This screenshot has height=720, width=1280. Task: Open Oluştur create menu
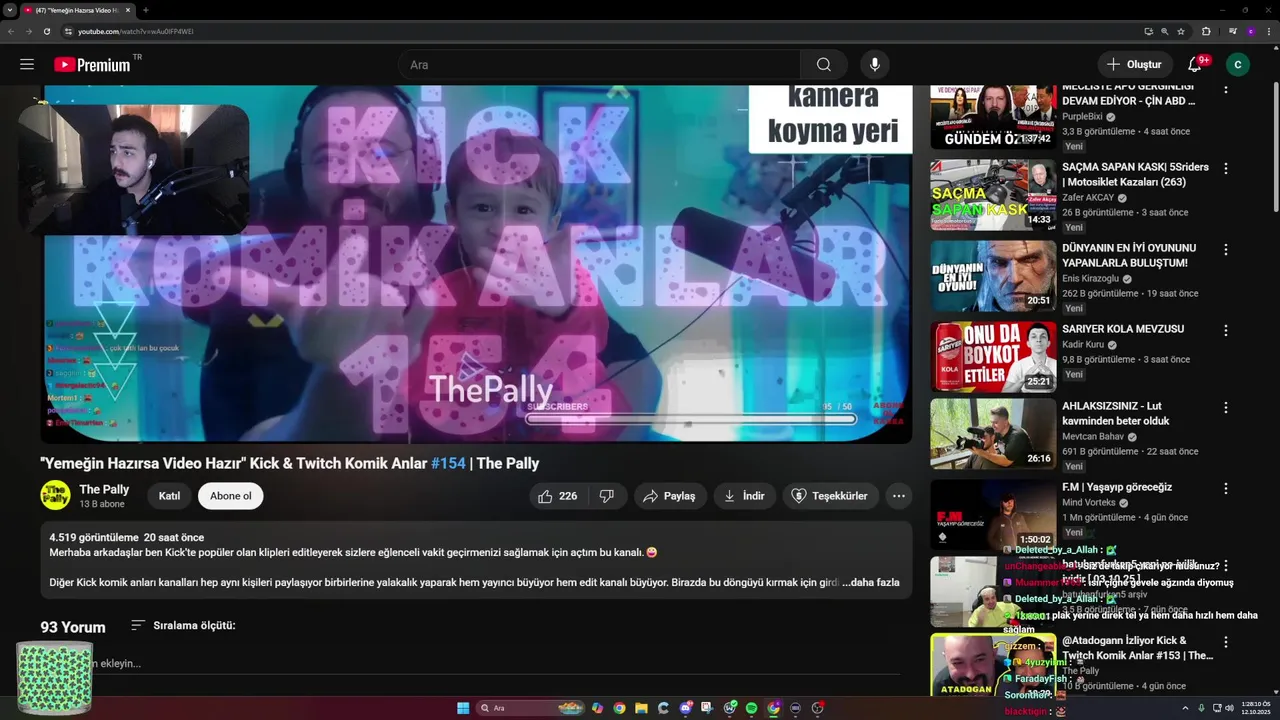click(x=1134, y=64)
